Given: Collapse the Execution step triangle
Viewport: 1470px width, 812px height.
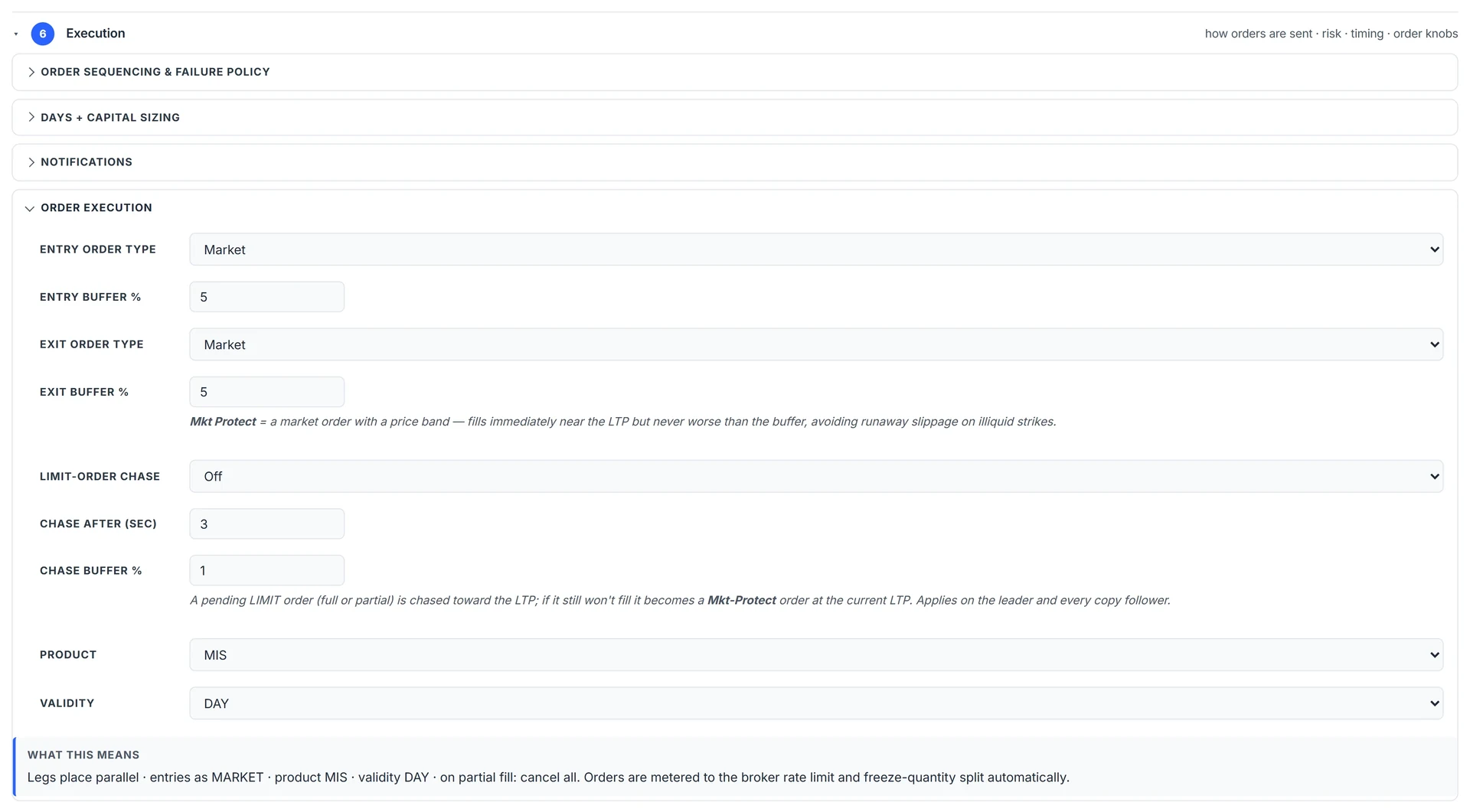Looking at the screenshot, I should click(16, 34).
